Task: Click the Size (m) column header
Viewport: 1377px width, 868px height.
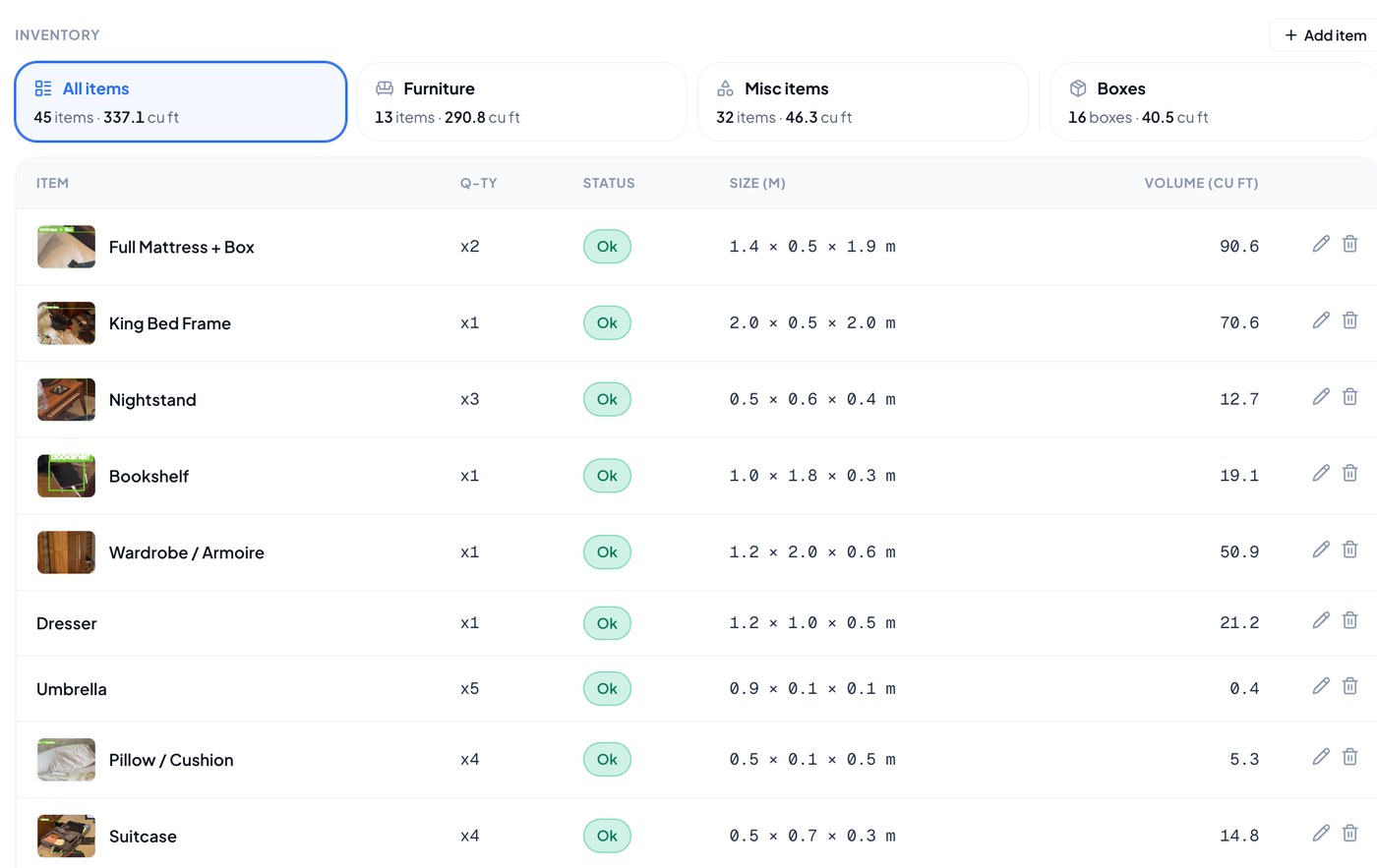Action: click(757, 183)
